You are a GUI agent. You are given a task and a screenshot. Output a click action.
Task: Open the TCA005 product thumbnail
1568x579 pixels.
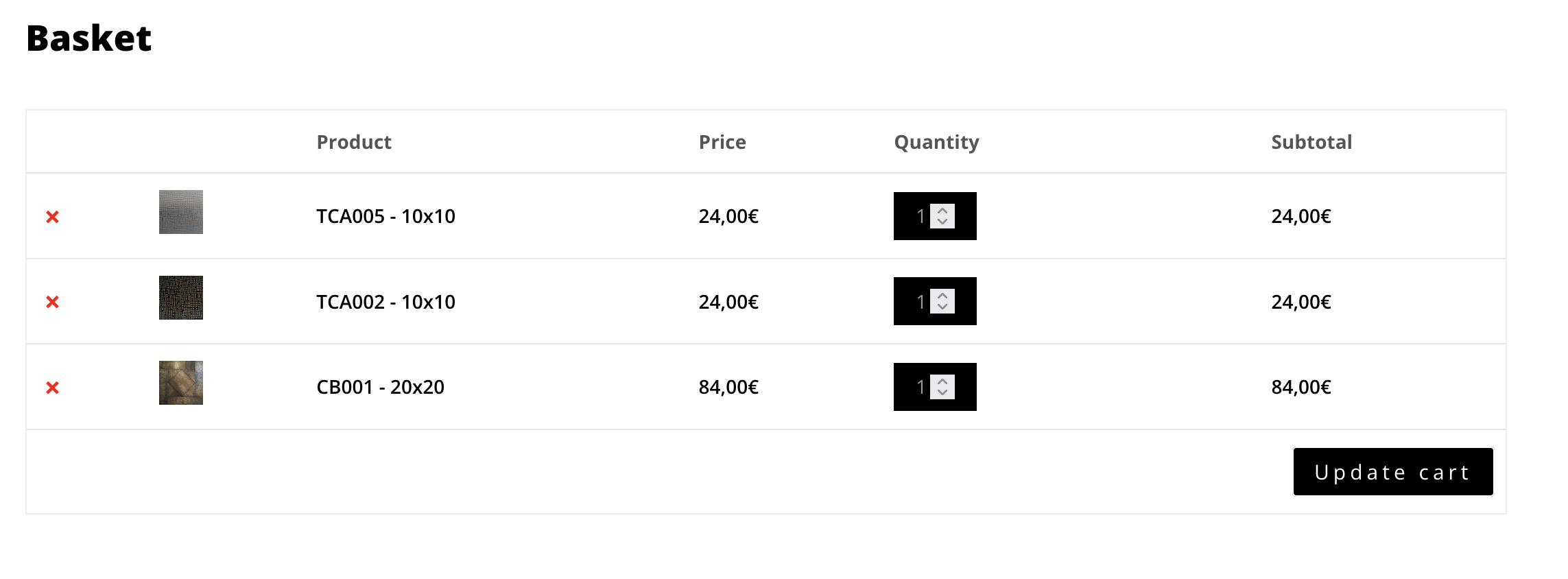pyautogui.click(x=181, y=212)
